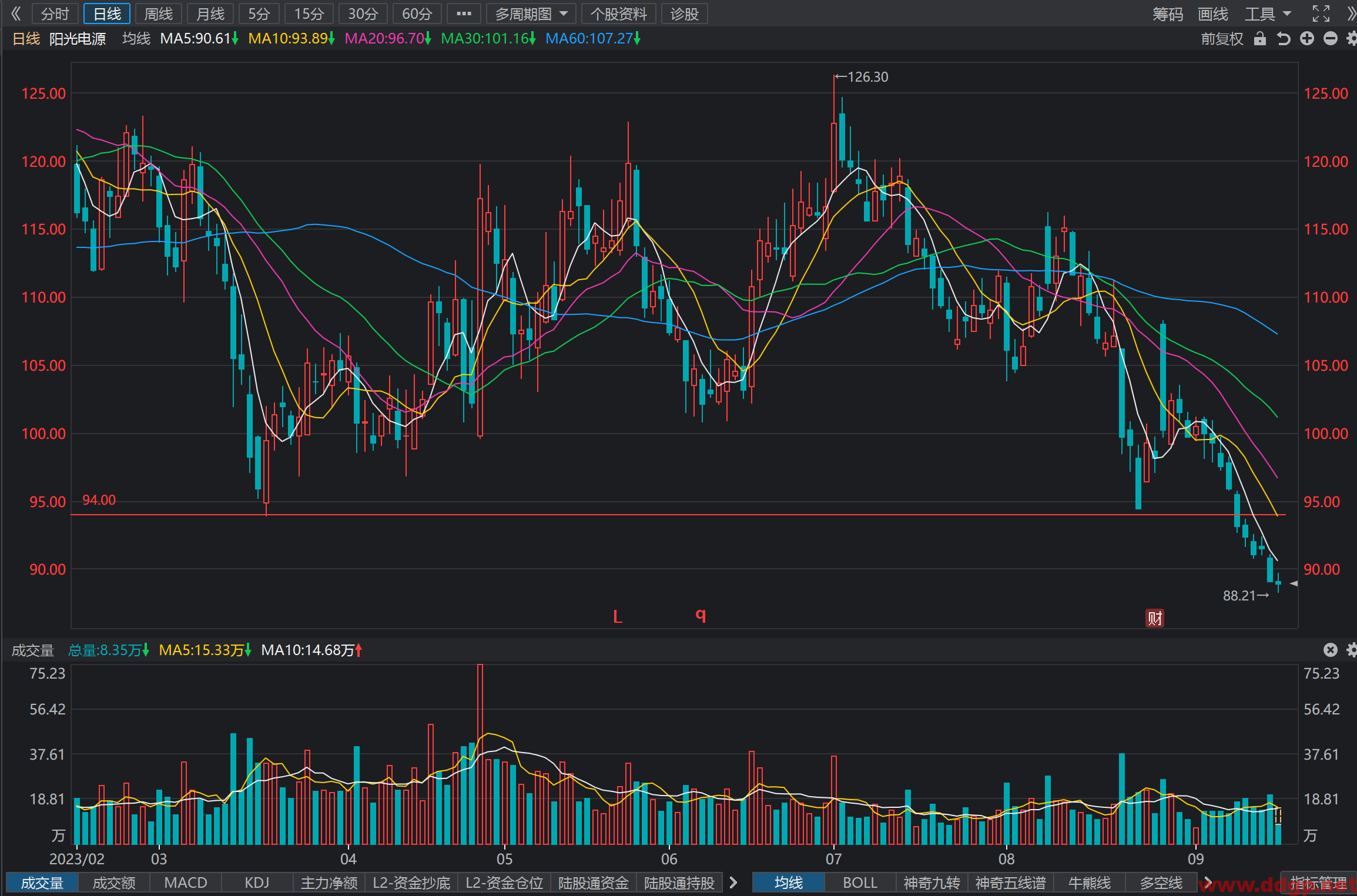Switch to 周线 weekly period
This screenshot has width=1357, height=896.
pyautogui.click(x=159, y=14)
